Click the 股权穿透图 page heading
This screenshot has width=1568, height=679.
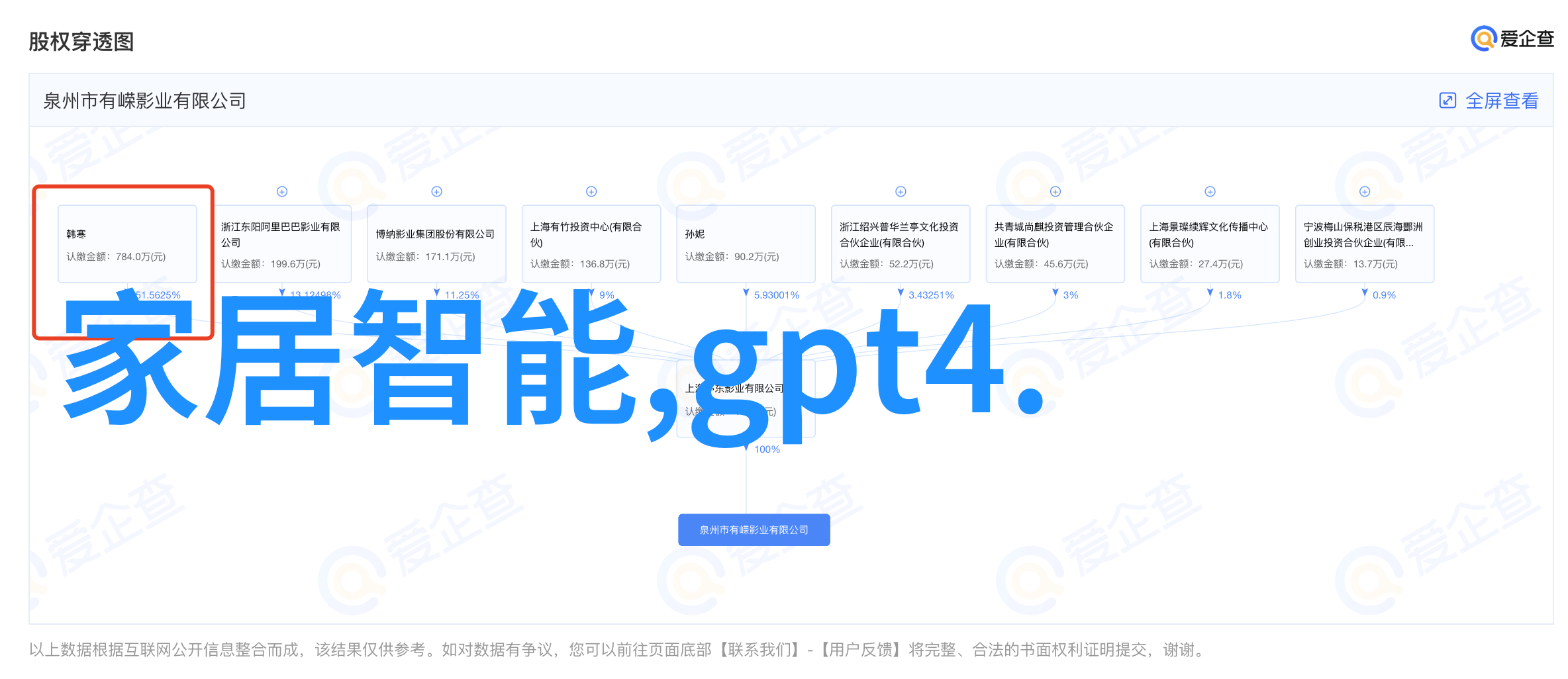81,42
